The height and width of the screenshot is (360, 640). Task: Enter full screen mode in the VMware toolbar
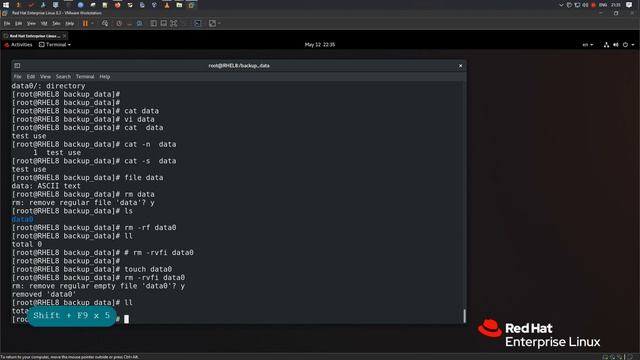click(174, 24)
